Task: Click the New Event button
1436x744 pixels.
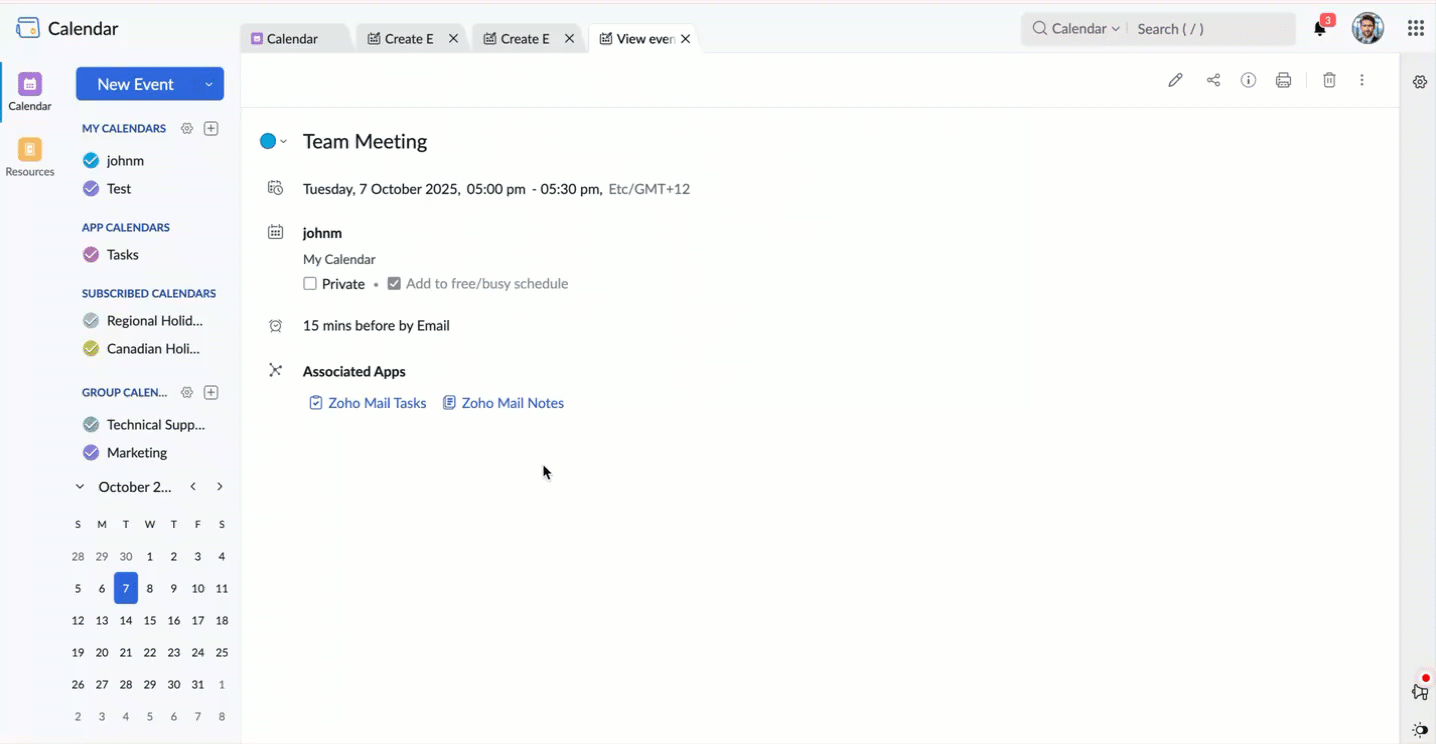Action: [134, 84]
